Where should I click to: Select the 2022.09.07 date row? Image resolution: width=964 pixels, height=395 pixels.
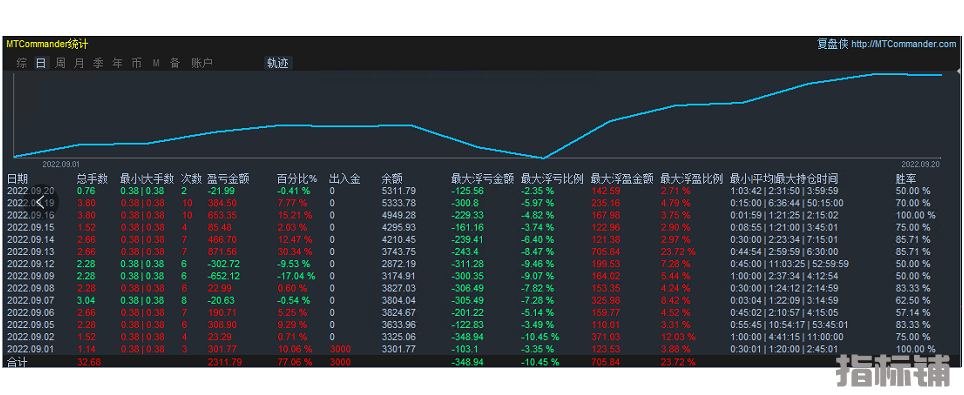[x=31, y=300]
